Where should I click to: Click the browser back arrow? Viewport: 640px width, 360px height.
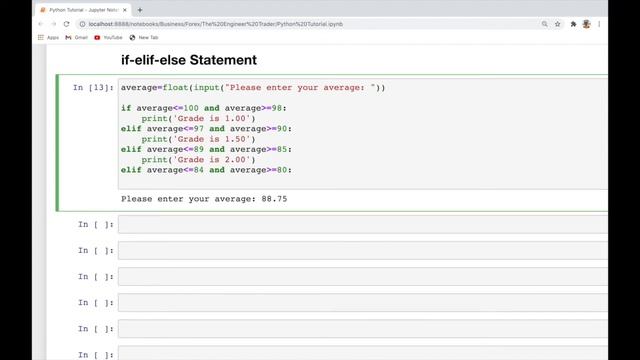point(40,24)
